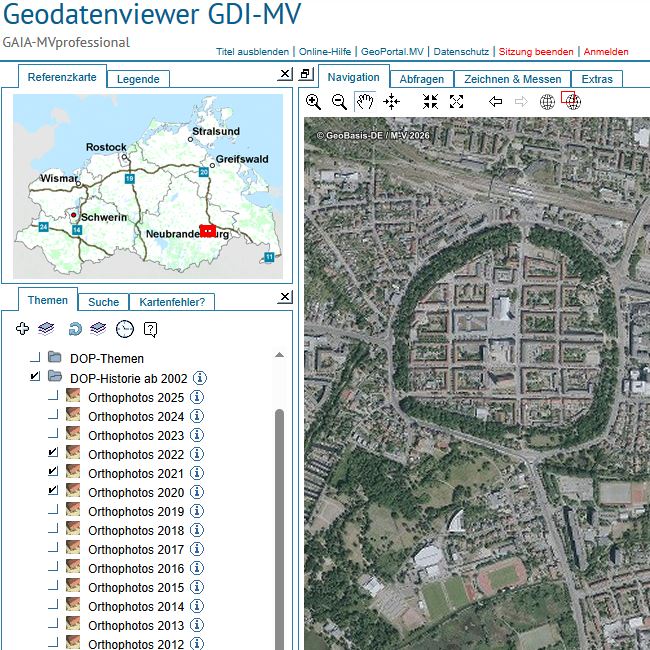Show info for DOP-Historie ab 2002

200,378
